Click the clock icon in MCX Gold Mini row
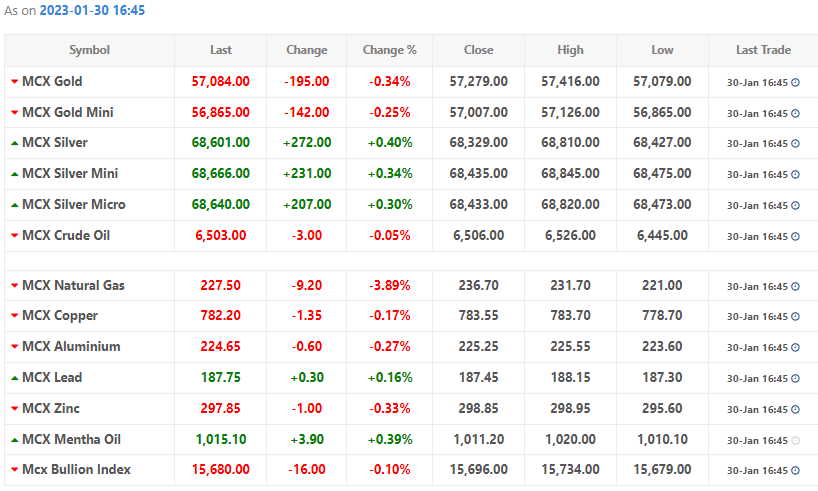The image size is (818, 491). 795,113
